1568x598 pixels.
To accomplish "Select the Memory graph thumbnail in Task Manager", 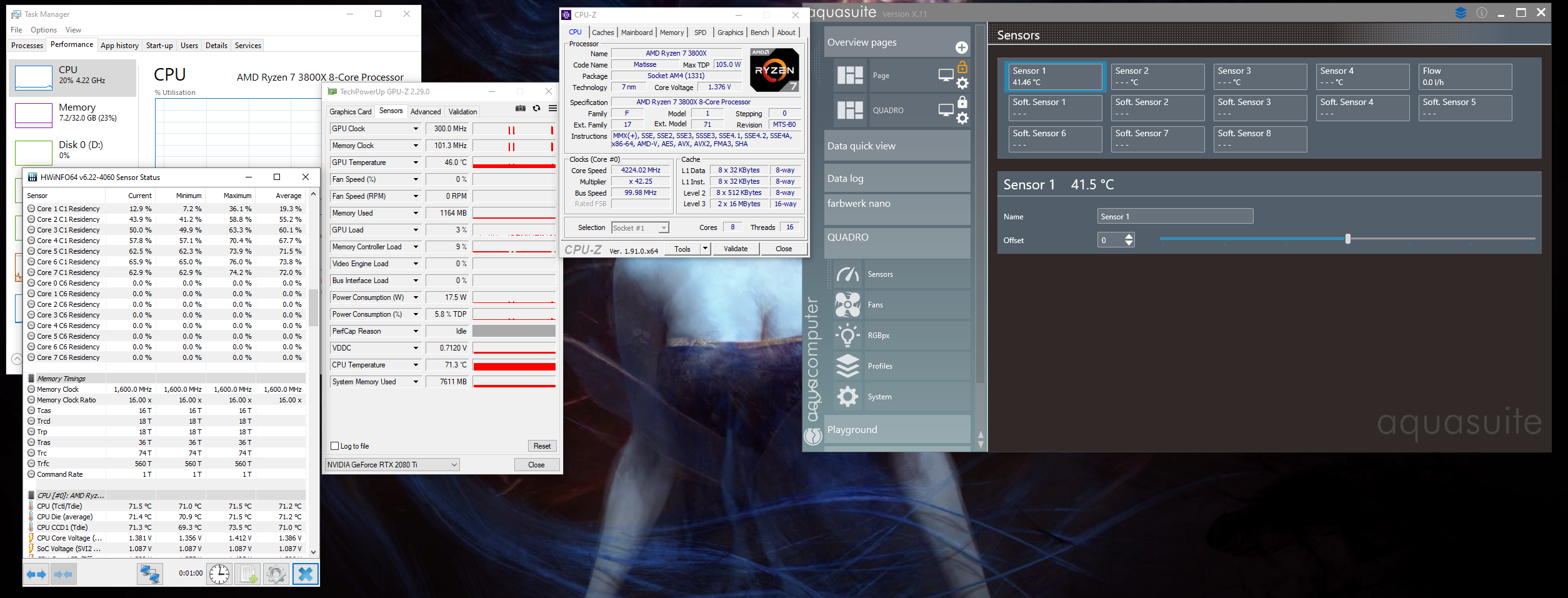I will pos(34,115).
